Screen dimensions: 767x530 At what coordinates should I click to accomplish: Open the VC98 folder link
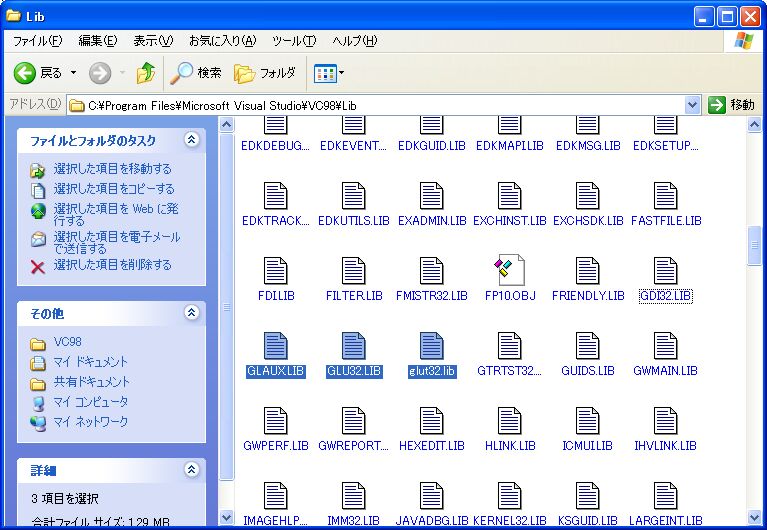pyautogui.click(x=68, y=342)
